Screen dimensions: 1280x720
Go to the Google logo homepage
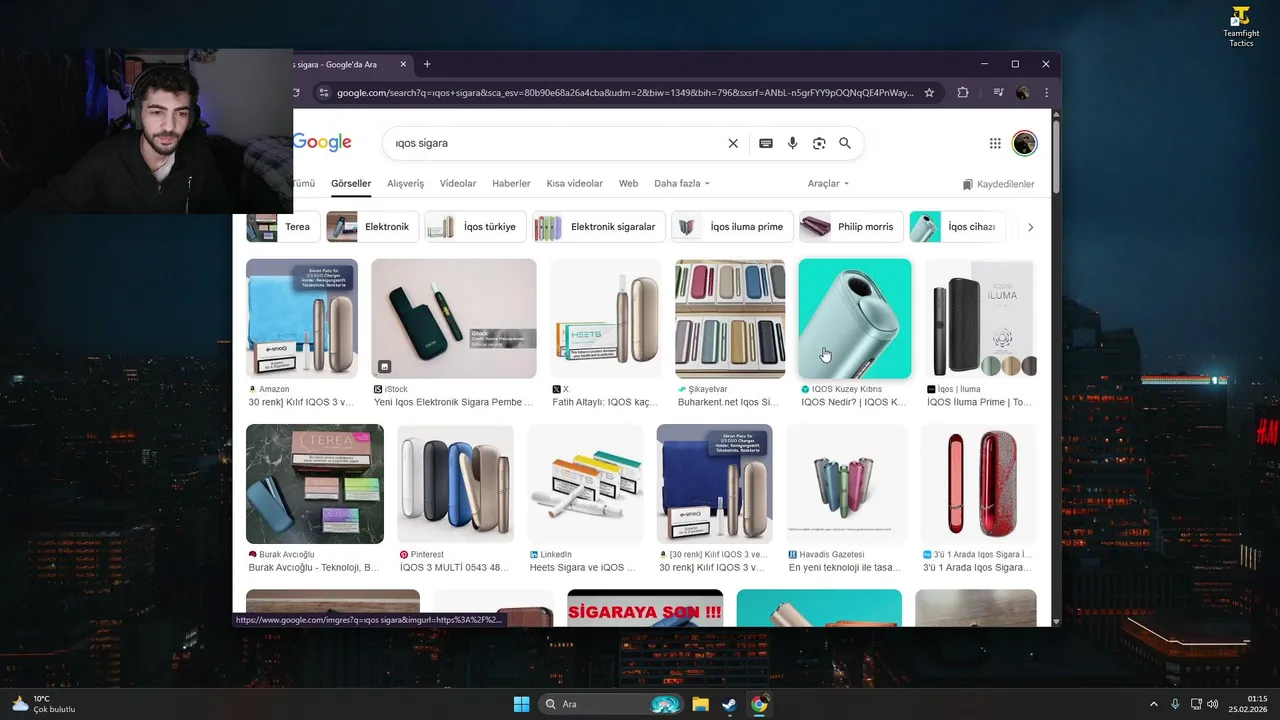coord(322,143)
